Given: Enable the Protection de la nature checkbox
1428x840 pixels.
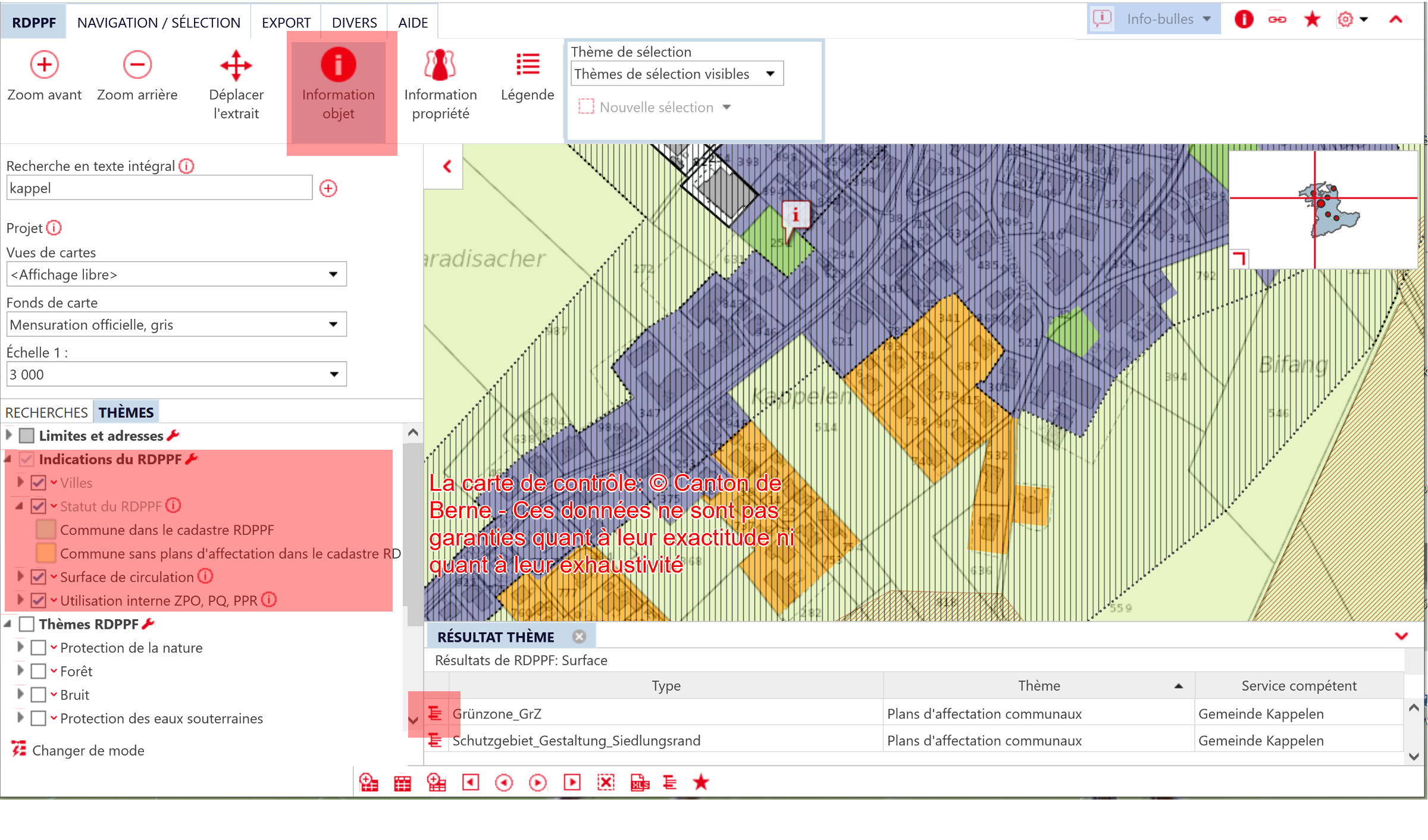Looking at the screenshot, I should 39,648.
